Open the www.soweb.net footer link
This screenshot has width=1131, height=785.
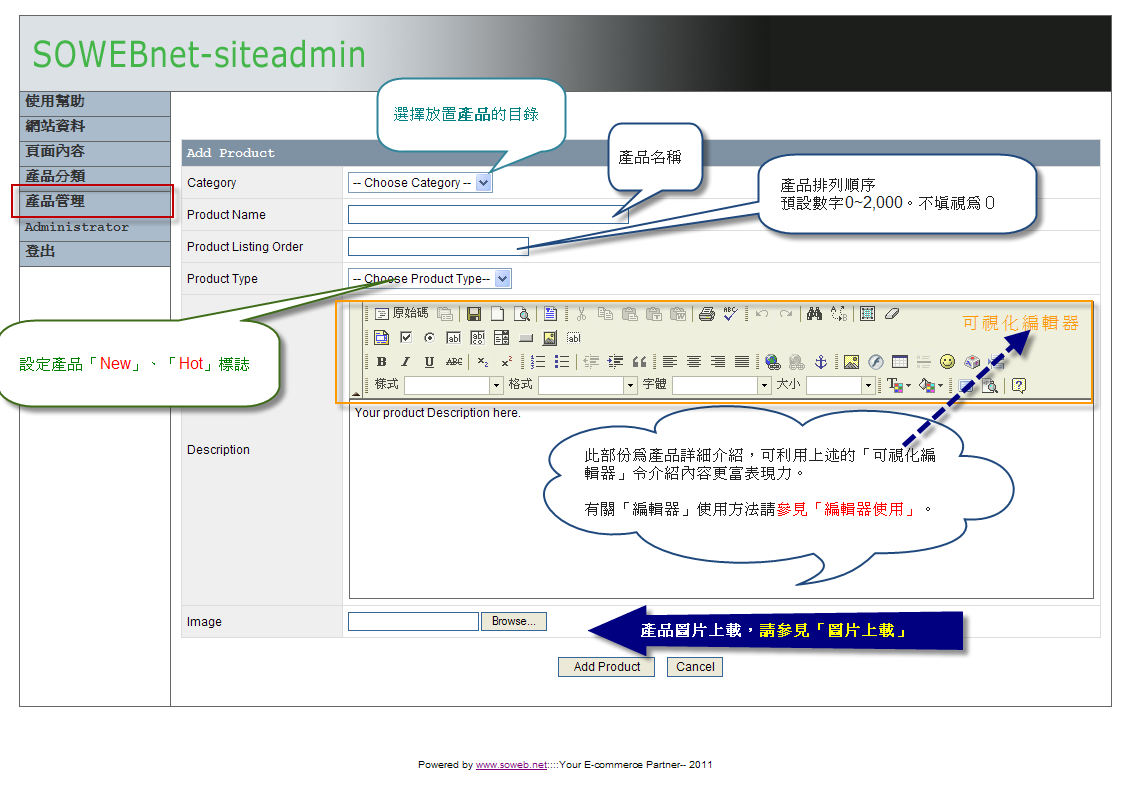point(510,765)
